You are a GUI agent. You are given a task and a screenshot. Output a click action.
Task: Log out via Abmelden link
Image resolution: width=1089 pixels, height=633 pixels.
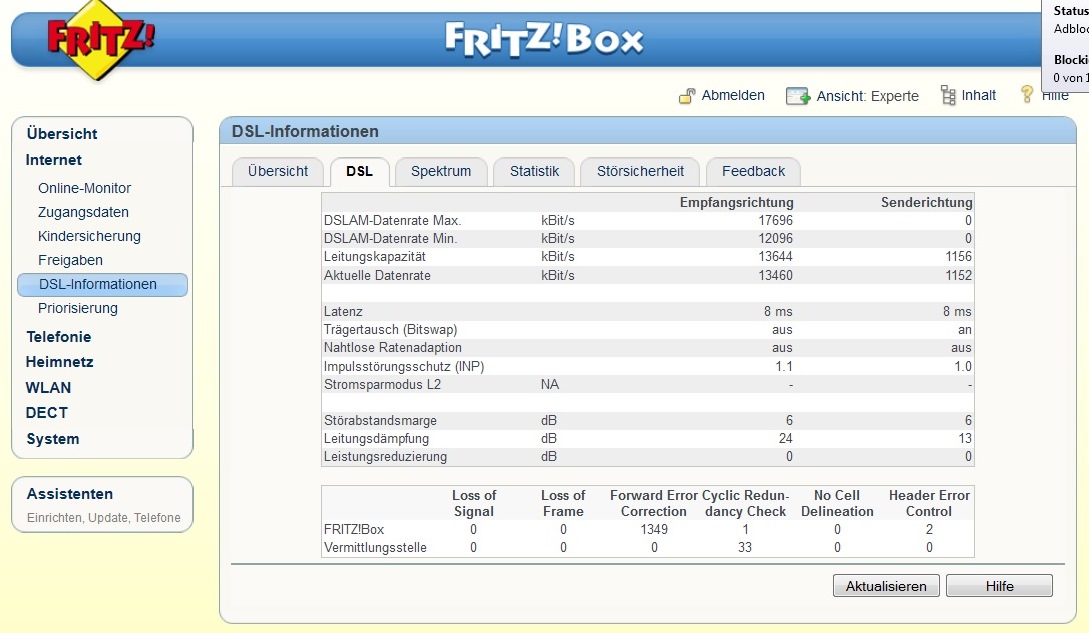point(733,95)
